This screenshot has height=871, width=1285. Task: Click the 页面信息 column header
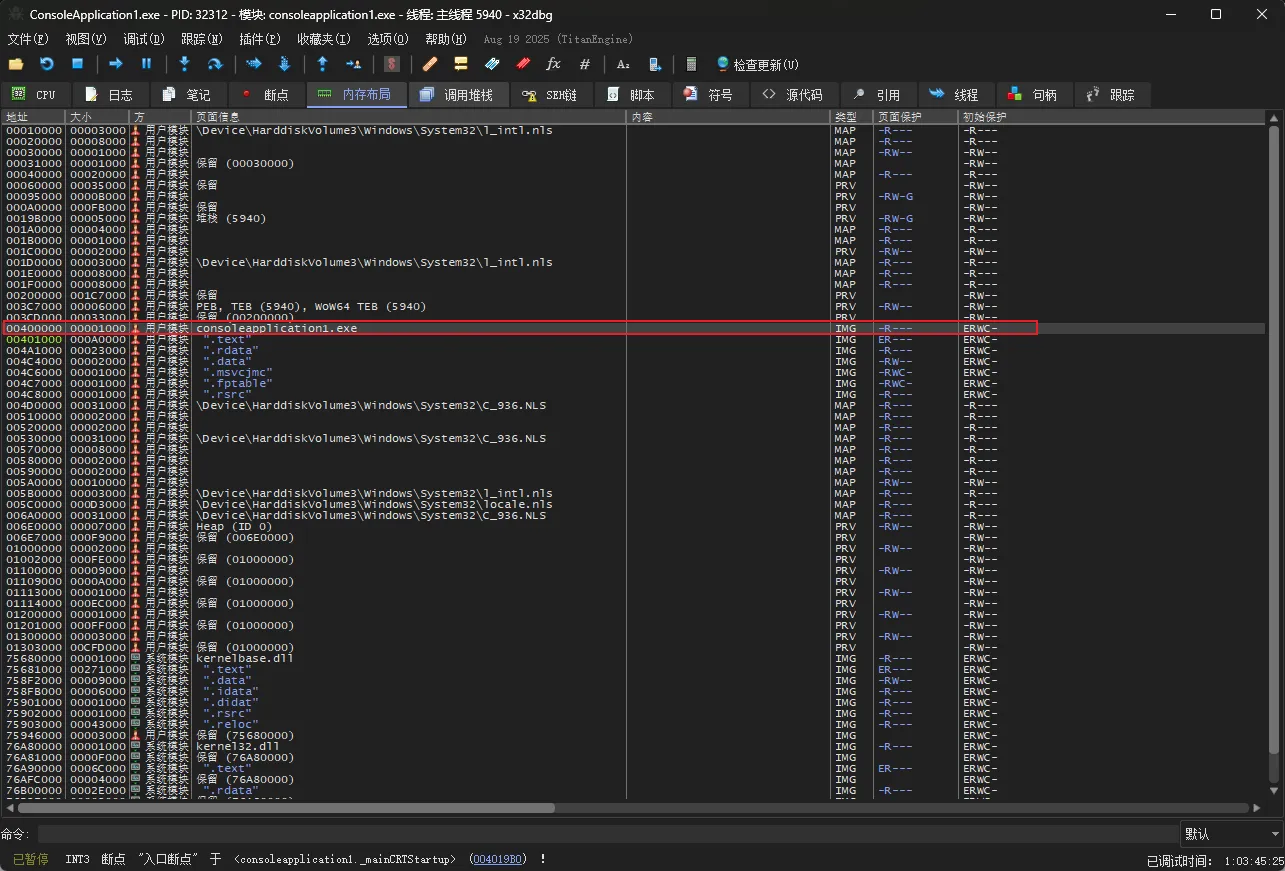[x=408, y=117]
